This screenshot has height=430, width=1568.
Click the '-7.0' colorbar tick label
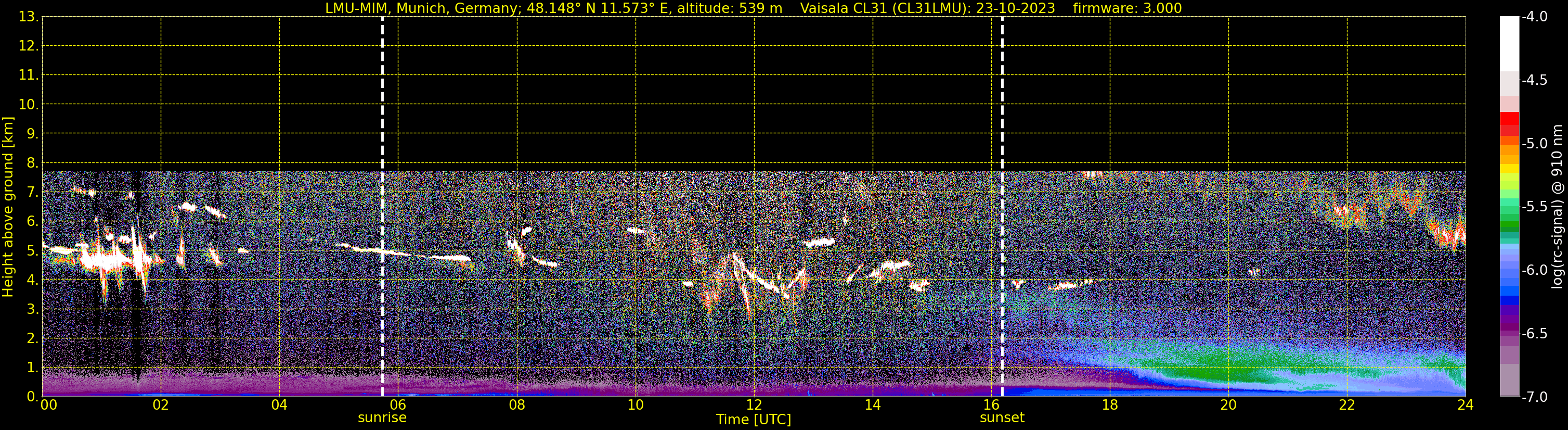(1534, 397)
